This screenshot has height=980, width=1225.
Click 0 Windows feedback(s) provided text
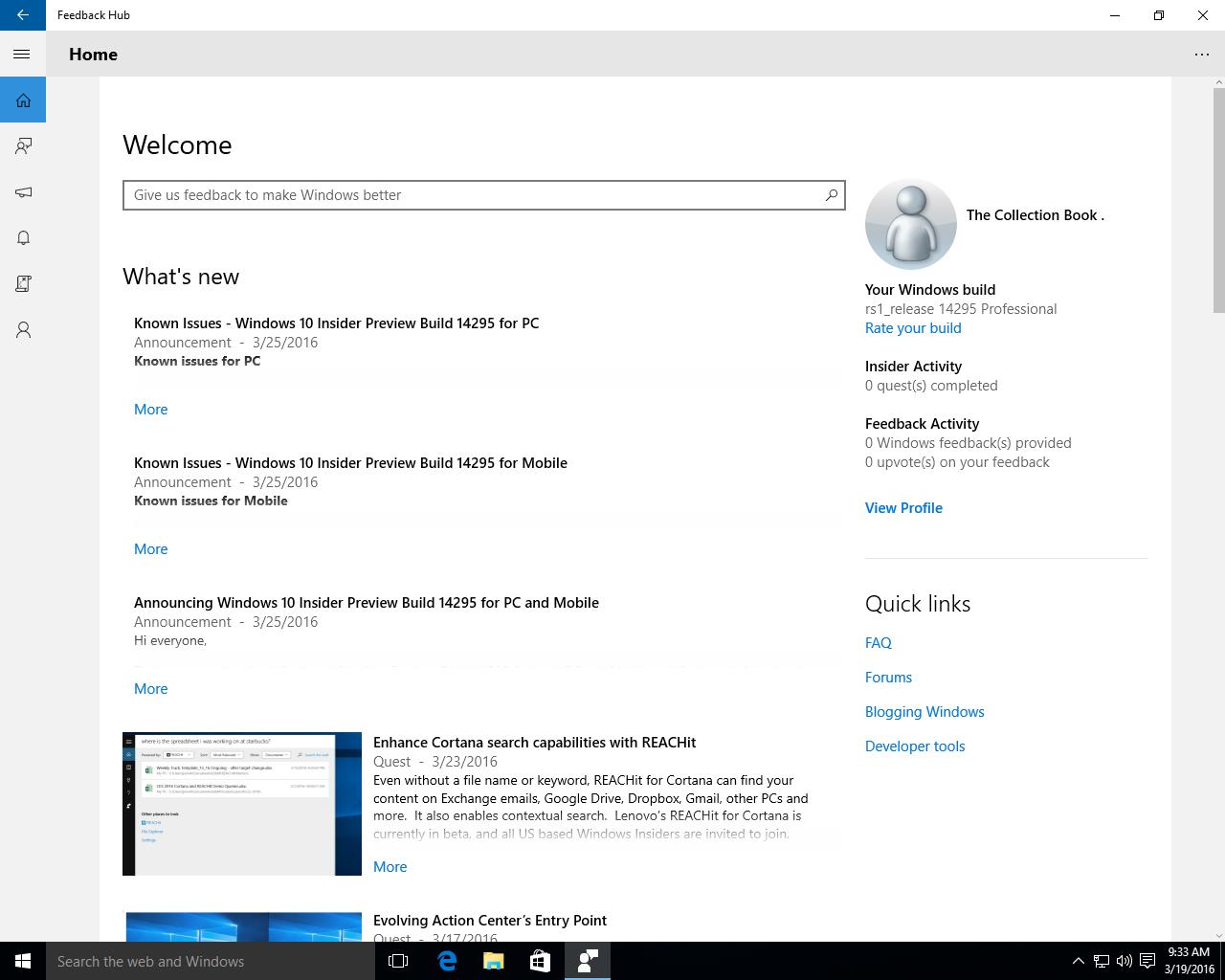coord(969,443)
